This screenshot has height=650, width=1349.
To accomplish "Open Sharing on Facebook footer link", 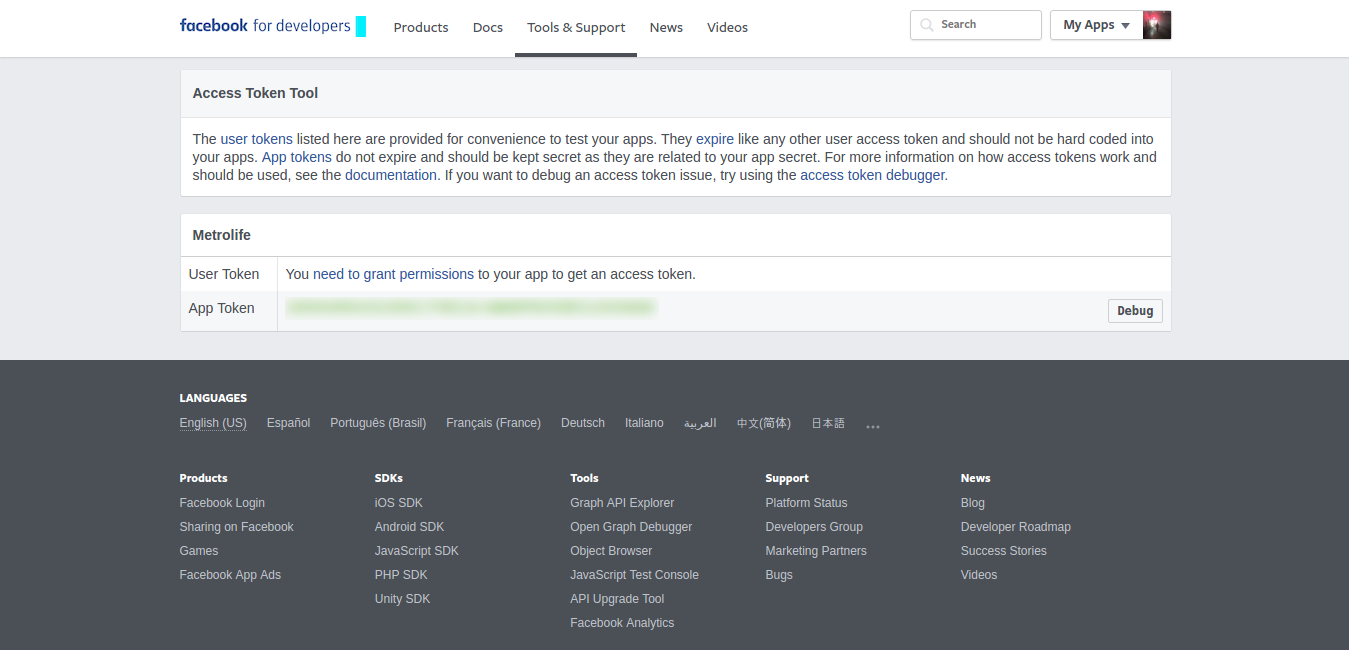I will (x=237, y=527).
